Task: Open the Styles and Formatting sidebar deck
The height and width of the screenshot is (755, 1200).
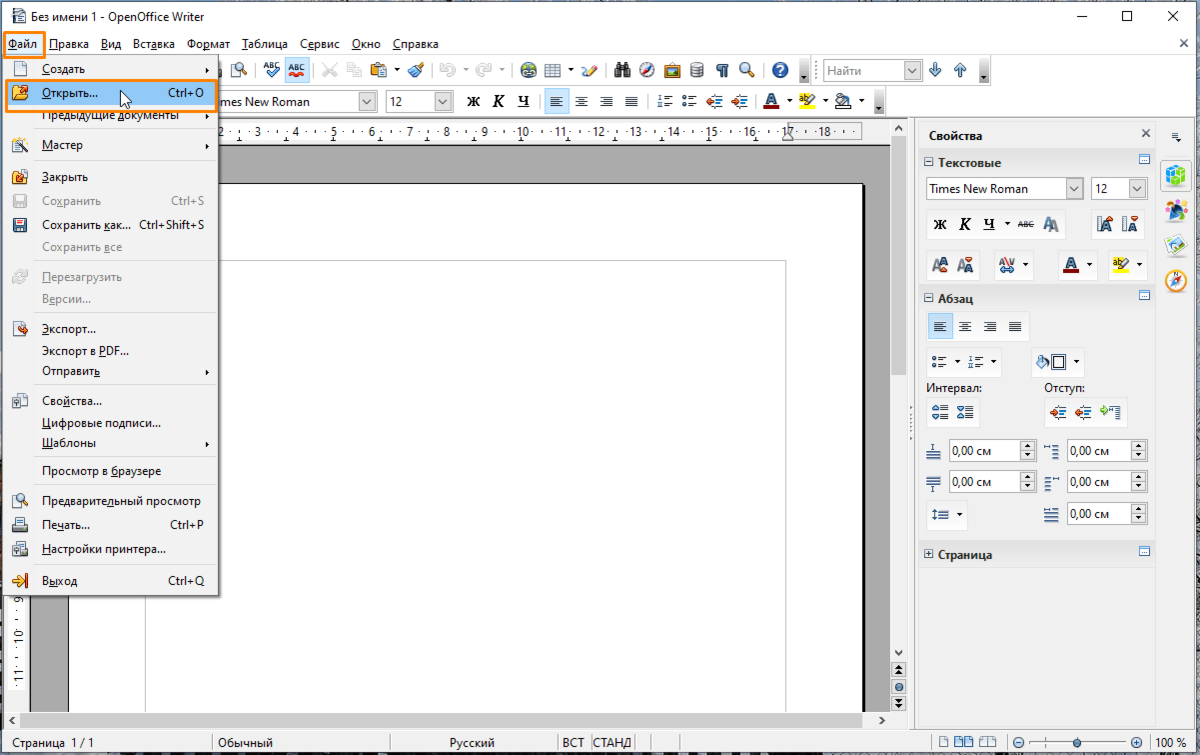Action: coord(1176,209)
